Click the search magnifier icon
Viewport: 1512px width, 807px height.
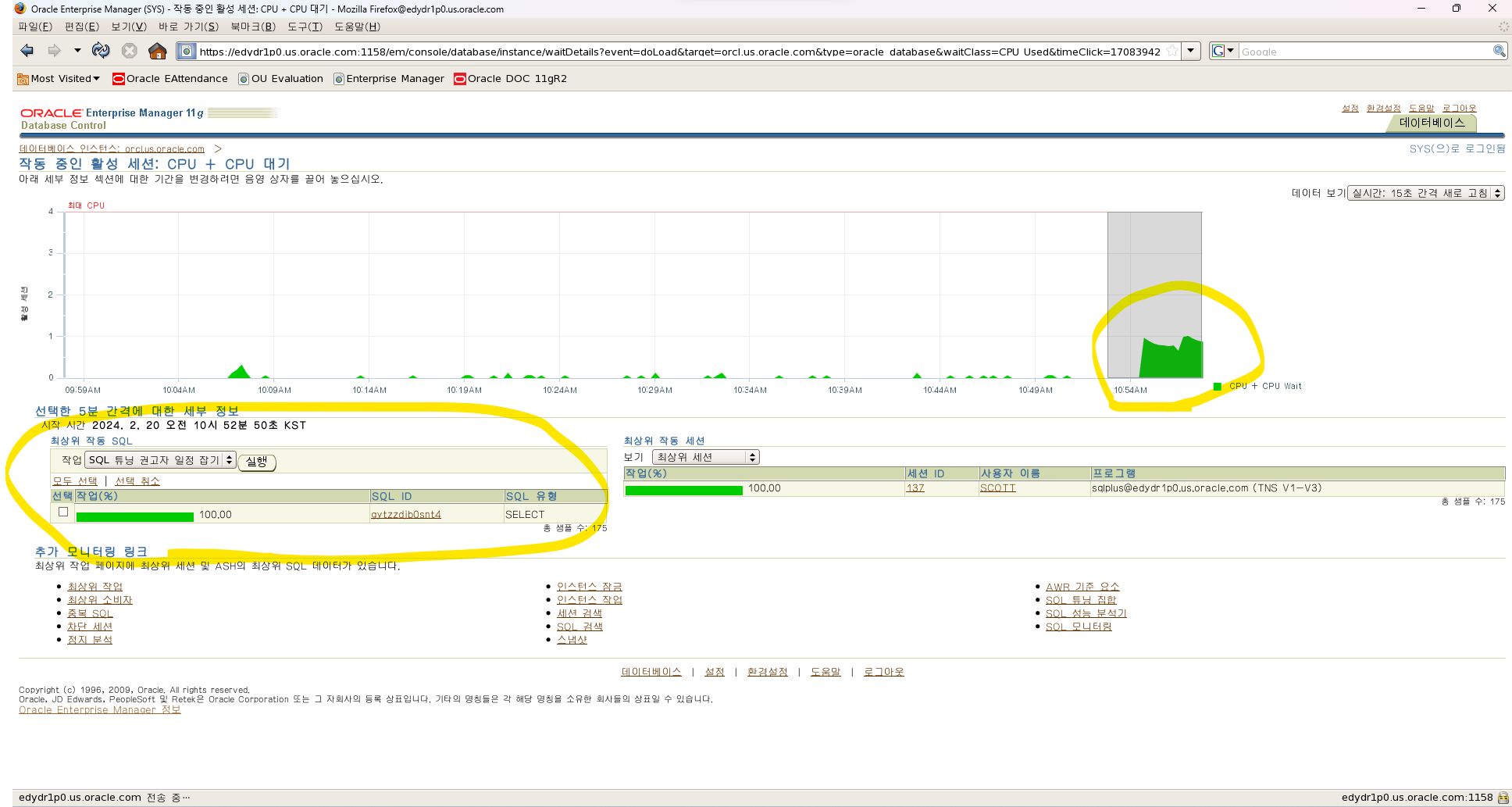click(1499, 52)
